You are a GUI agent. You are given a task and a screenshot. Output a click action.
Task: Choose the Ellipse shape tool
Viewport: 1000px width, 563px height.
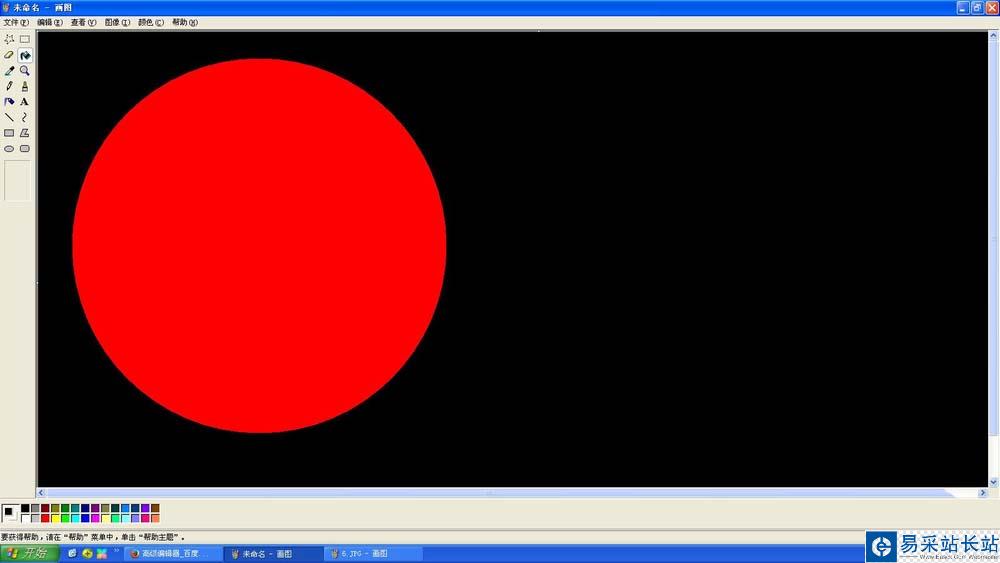(9, 149)
